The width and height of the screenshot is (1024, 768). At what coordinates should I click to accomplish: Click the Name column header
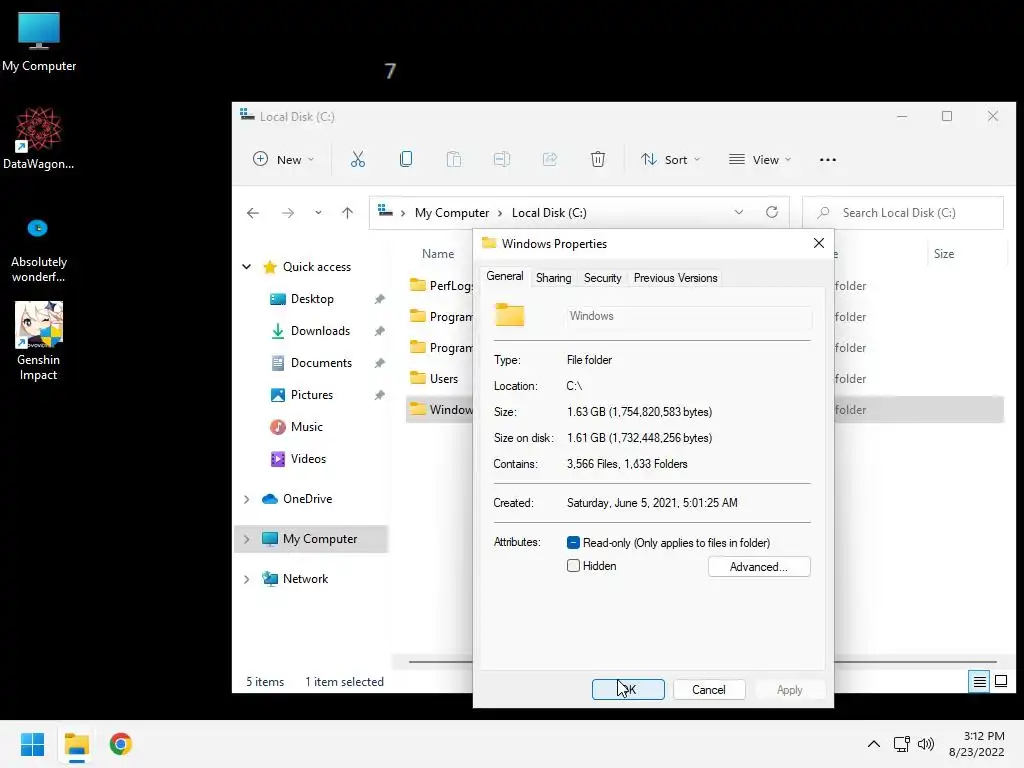pyautogui.click(x=438, y=254)
